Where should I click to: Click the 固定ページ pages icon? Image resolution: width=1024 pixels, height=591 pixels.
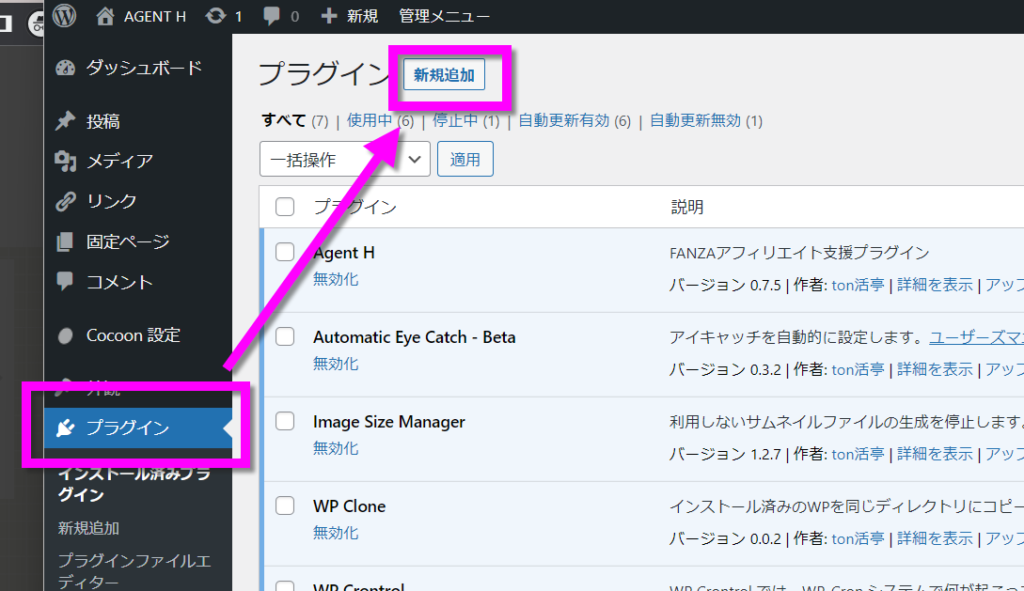pos(65,242)
